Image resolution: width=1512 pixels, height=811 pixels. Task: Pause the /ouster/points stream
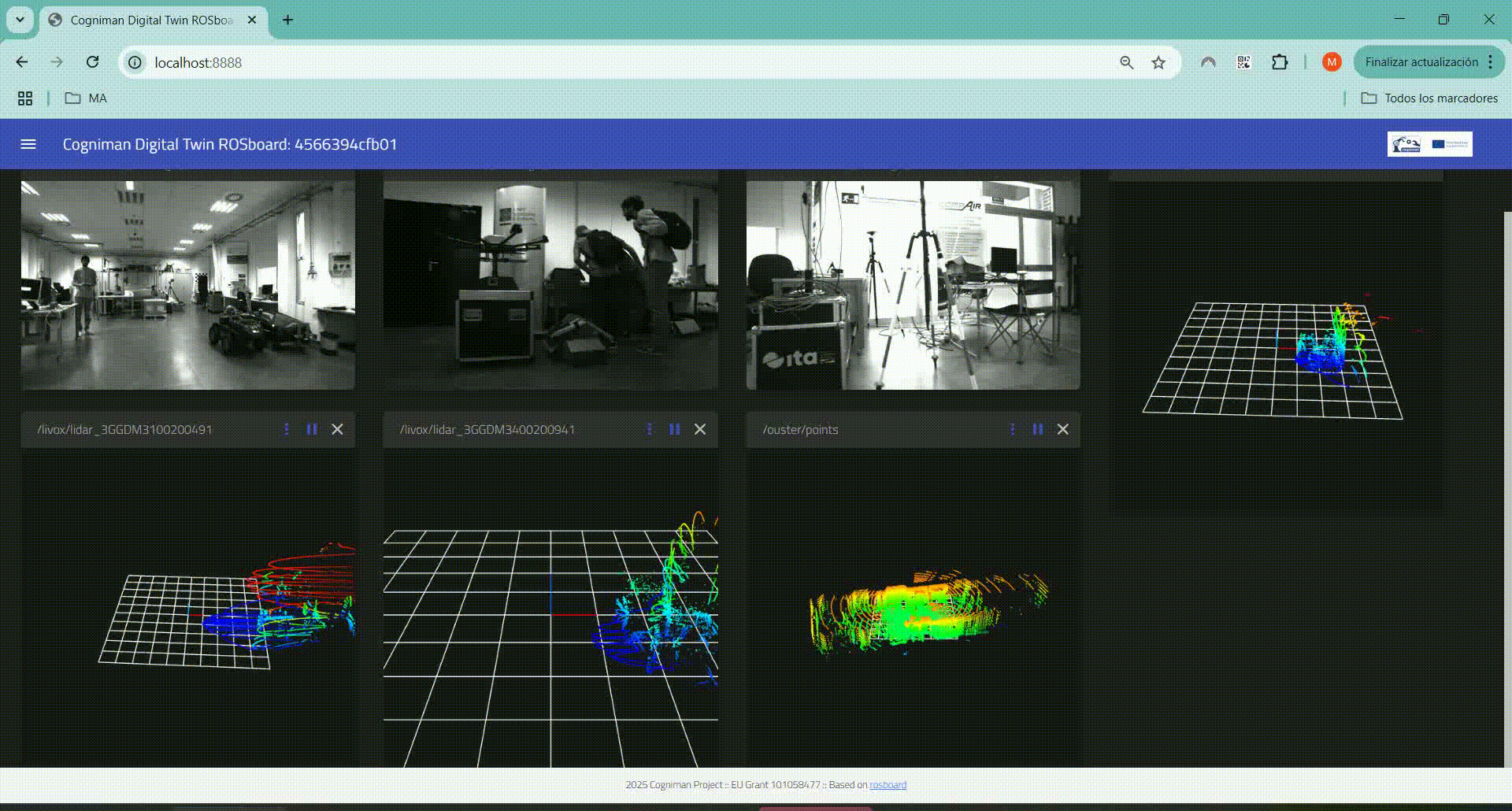click(1038, 429)
